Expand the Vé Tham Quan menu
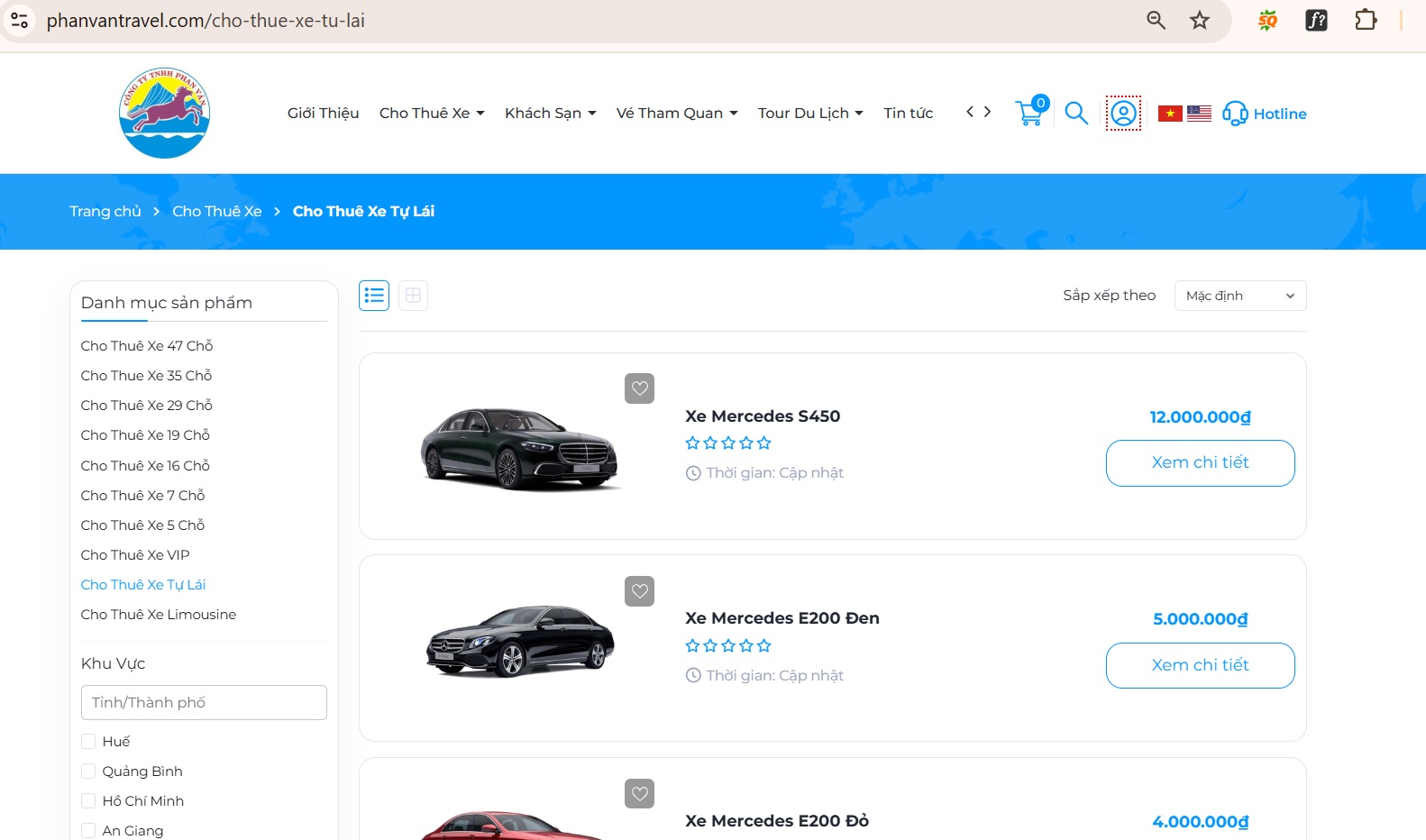Screen dimensions: 1426x840 677,113
